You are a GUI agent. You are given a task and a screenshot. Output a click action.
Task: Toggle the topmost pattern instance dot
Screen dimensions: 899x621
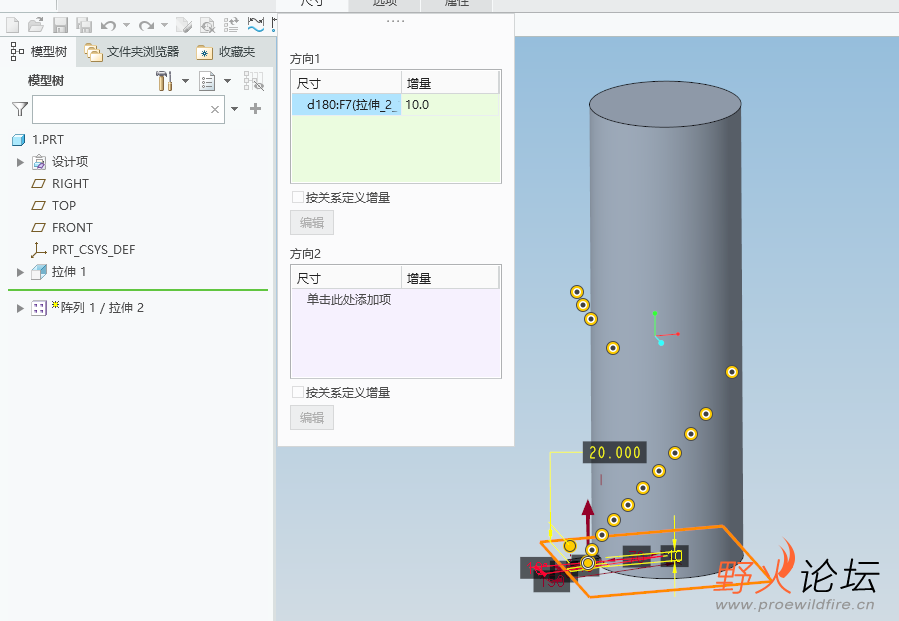(x=577, y=292)
